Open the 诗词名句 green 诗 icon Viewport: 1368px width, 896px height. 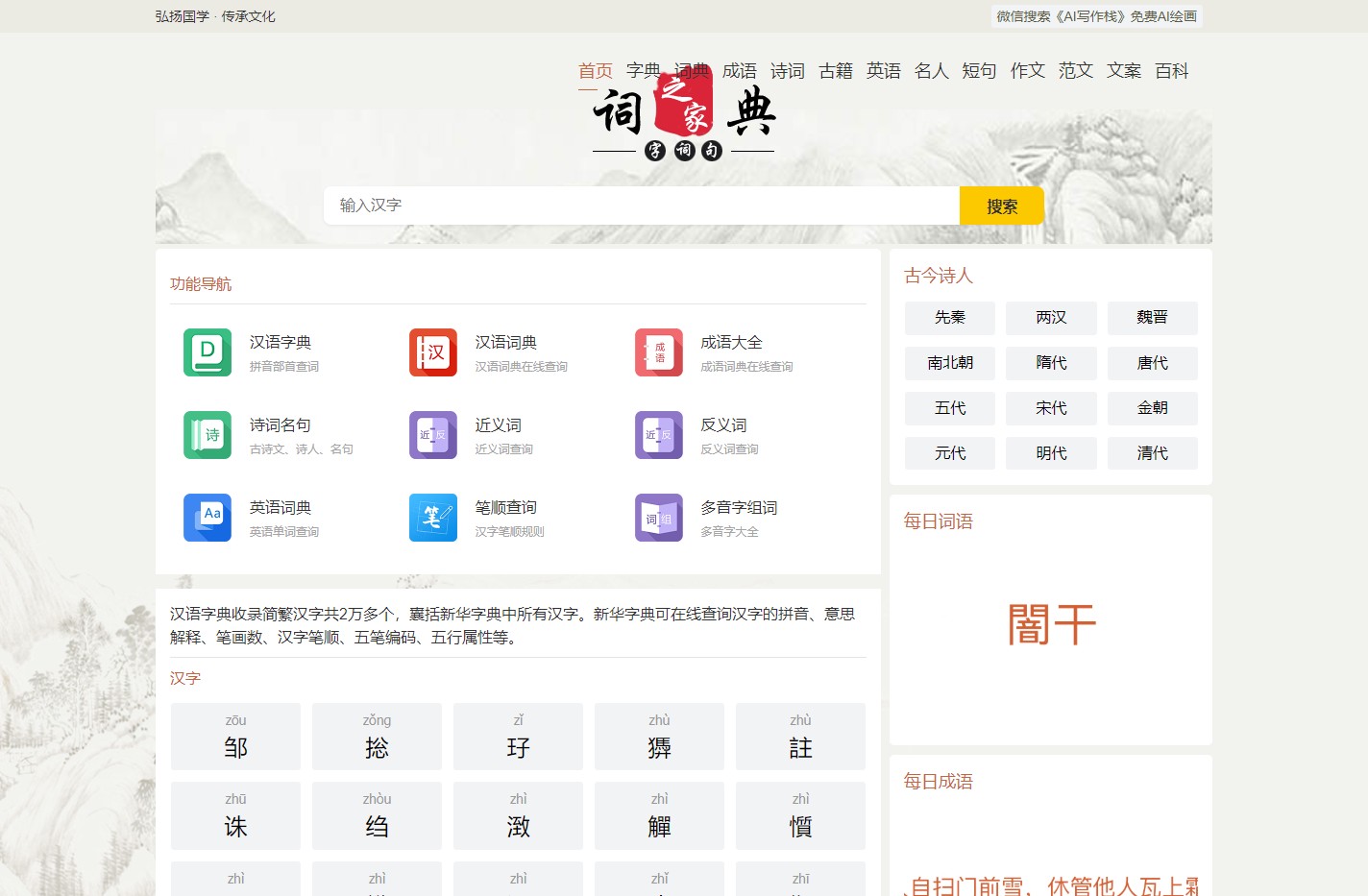pos(208,435)
